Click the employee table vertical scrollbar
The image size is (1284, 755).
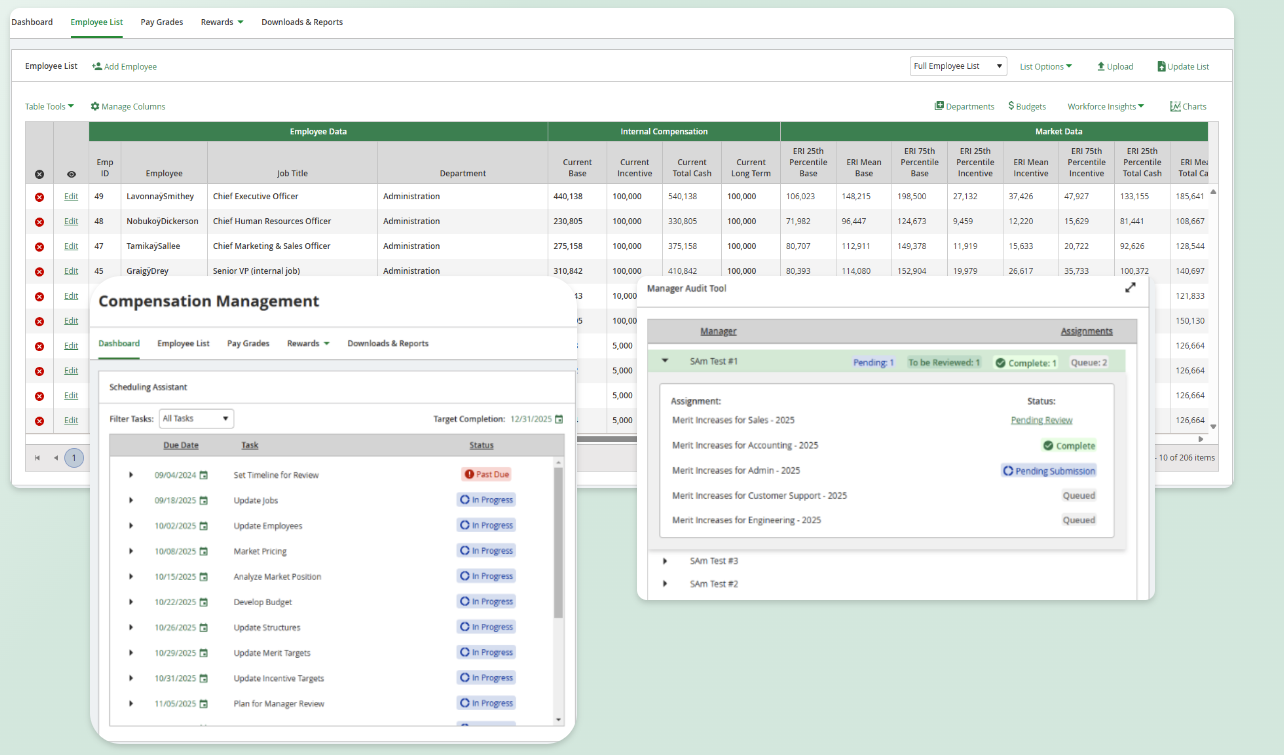click(1214, 308)
